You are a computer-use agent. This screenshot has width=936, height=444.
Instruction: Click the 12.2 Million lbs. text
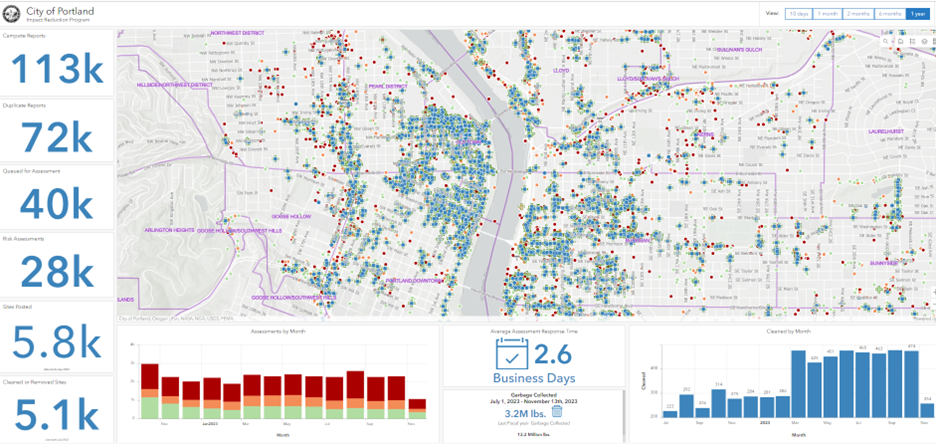coord(534,434)
